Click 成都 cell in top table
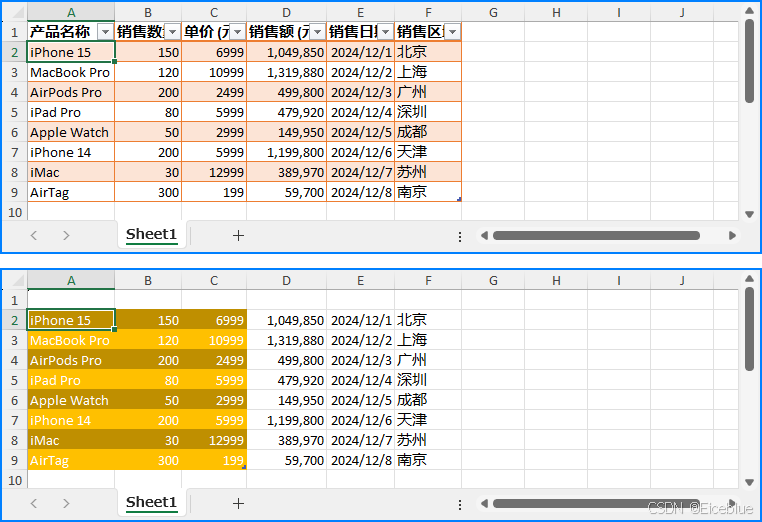Screen dimensions: 762x522 tap(428, 132)
